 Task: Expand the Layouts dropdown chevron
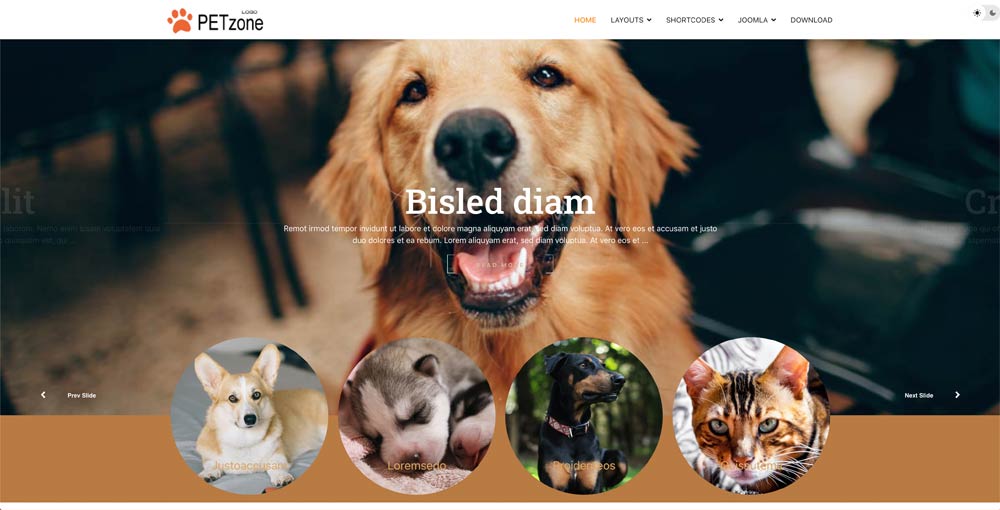click(x=649, y=20)
